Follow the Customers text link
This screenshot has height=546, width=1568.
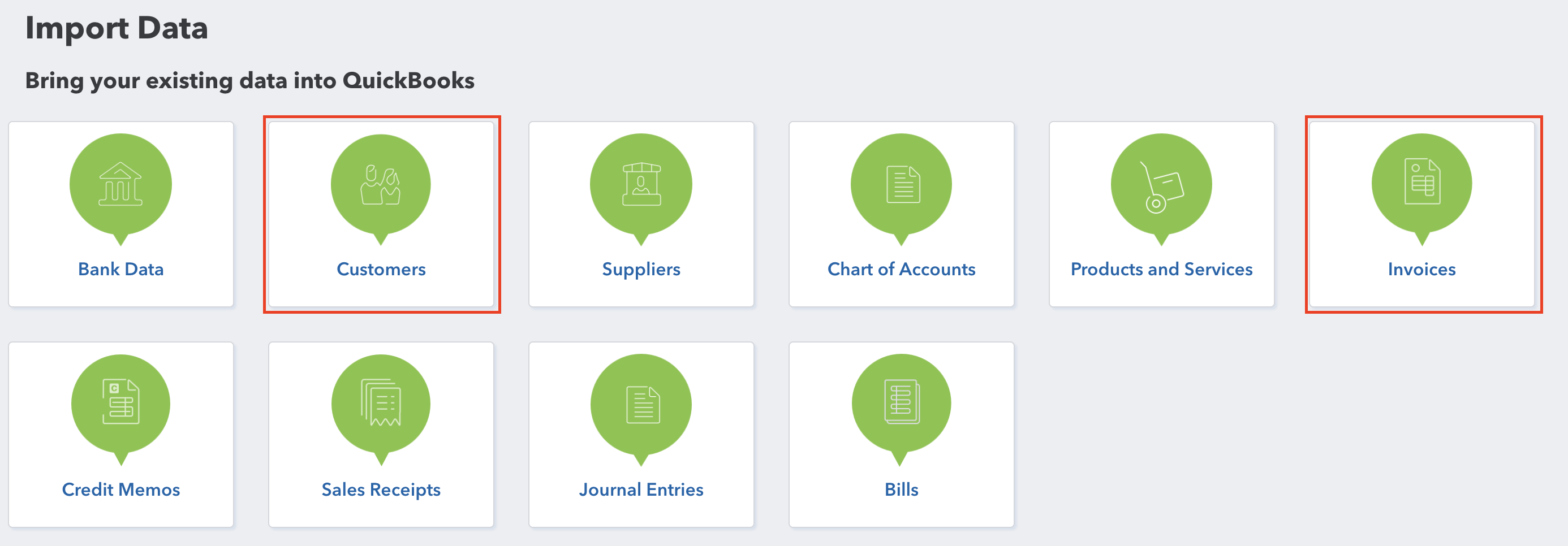(x=381, y=268)
